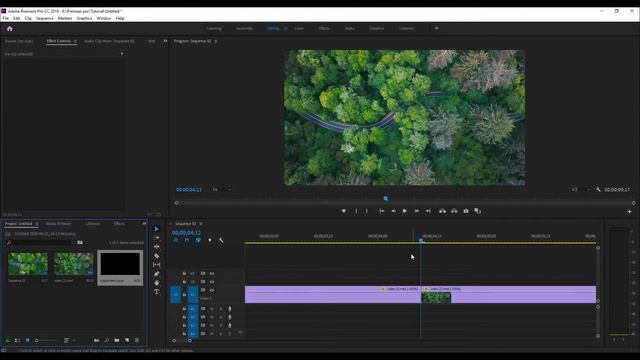Switch to Color workspace
Viewport: 640px width, 360px height.
[299, 29]
